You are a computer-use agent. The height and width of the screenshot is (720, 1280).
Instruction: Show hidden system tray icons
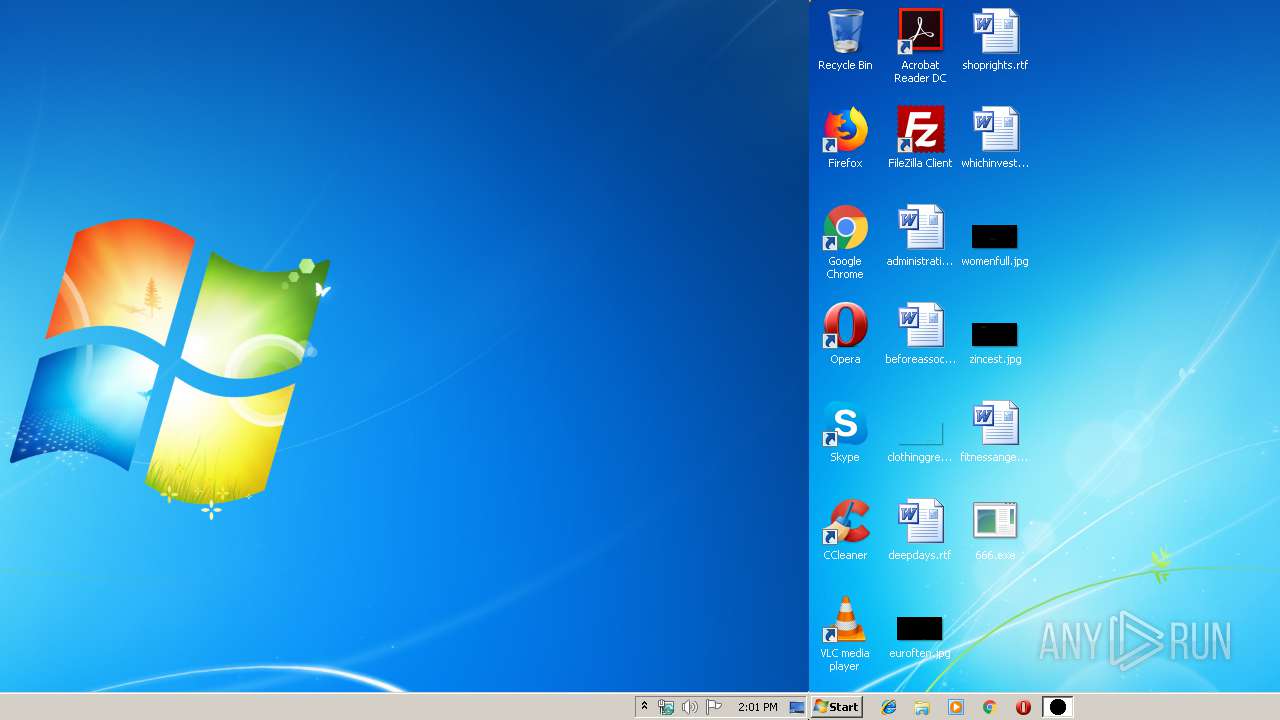pyautogui.click(x=644, y=707)
